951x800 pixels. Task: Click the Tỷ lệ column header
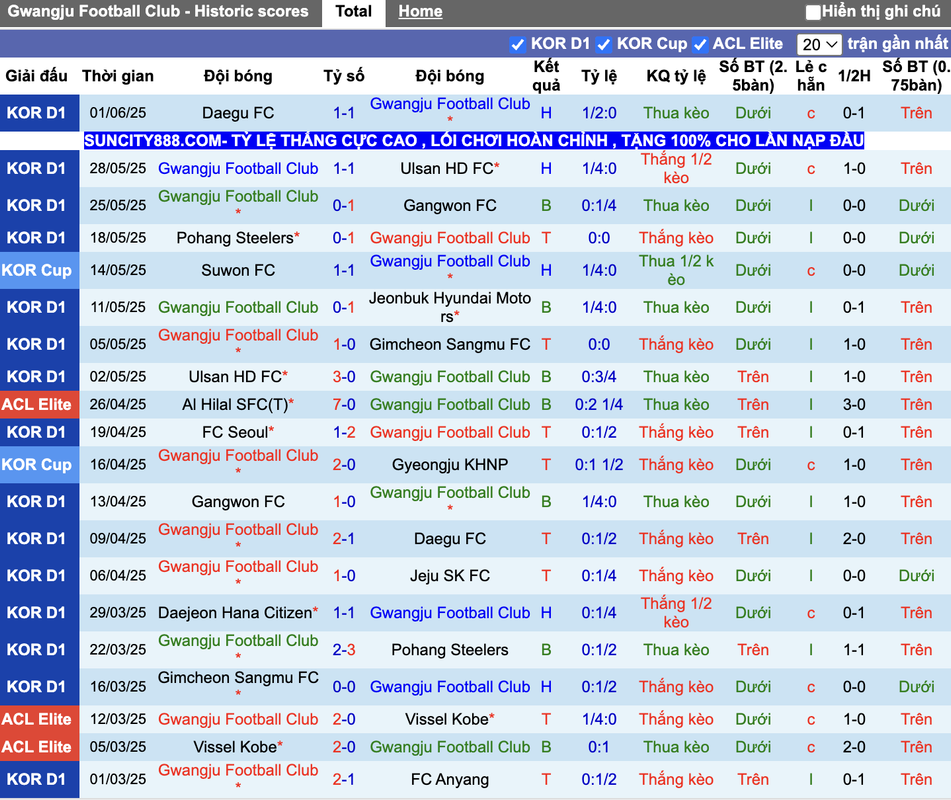tap(599, 76)
